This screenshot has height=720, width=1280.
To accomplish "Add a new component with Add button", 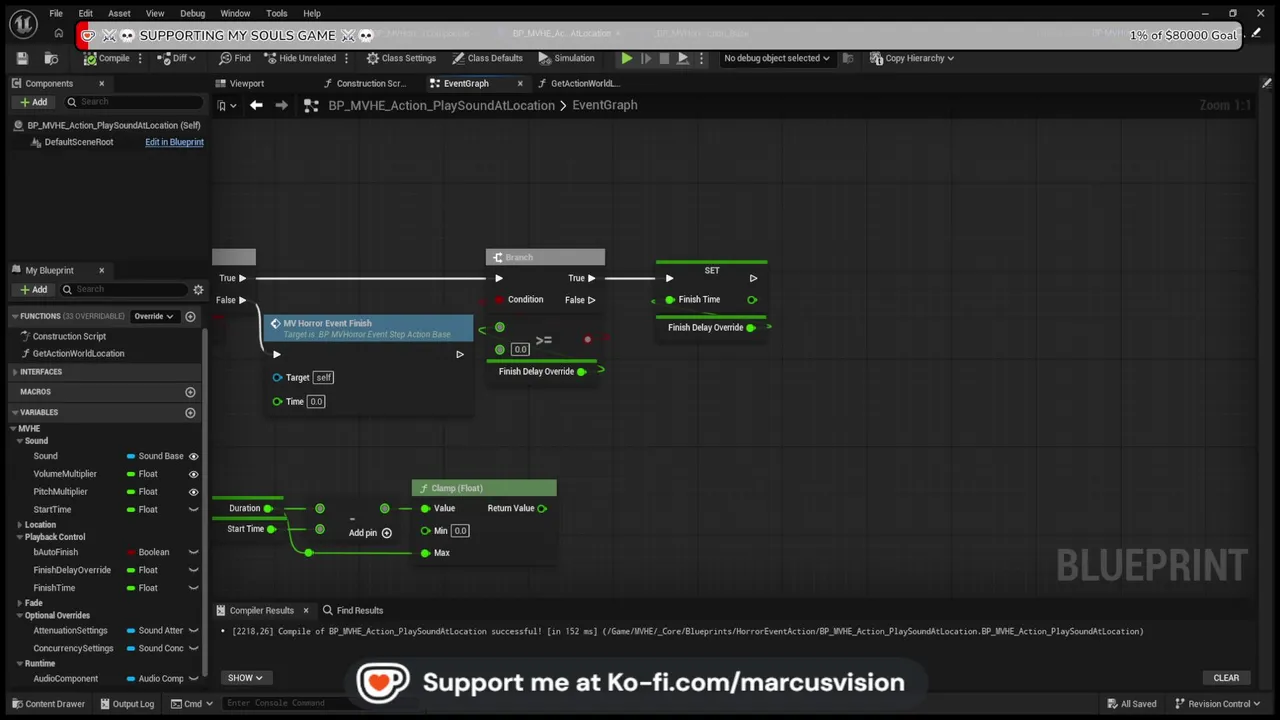I will click(33, 102).
